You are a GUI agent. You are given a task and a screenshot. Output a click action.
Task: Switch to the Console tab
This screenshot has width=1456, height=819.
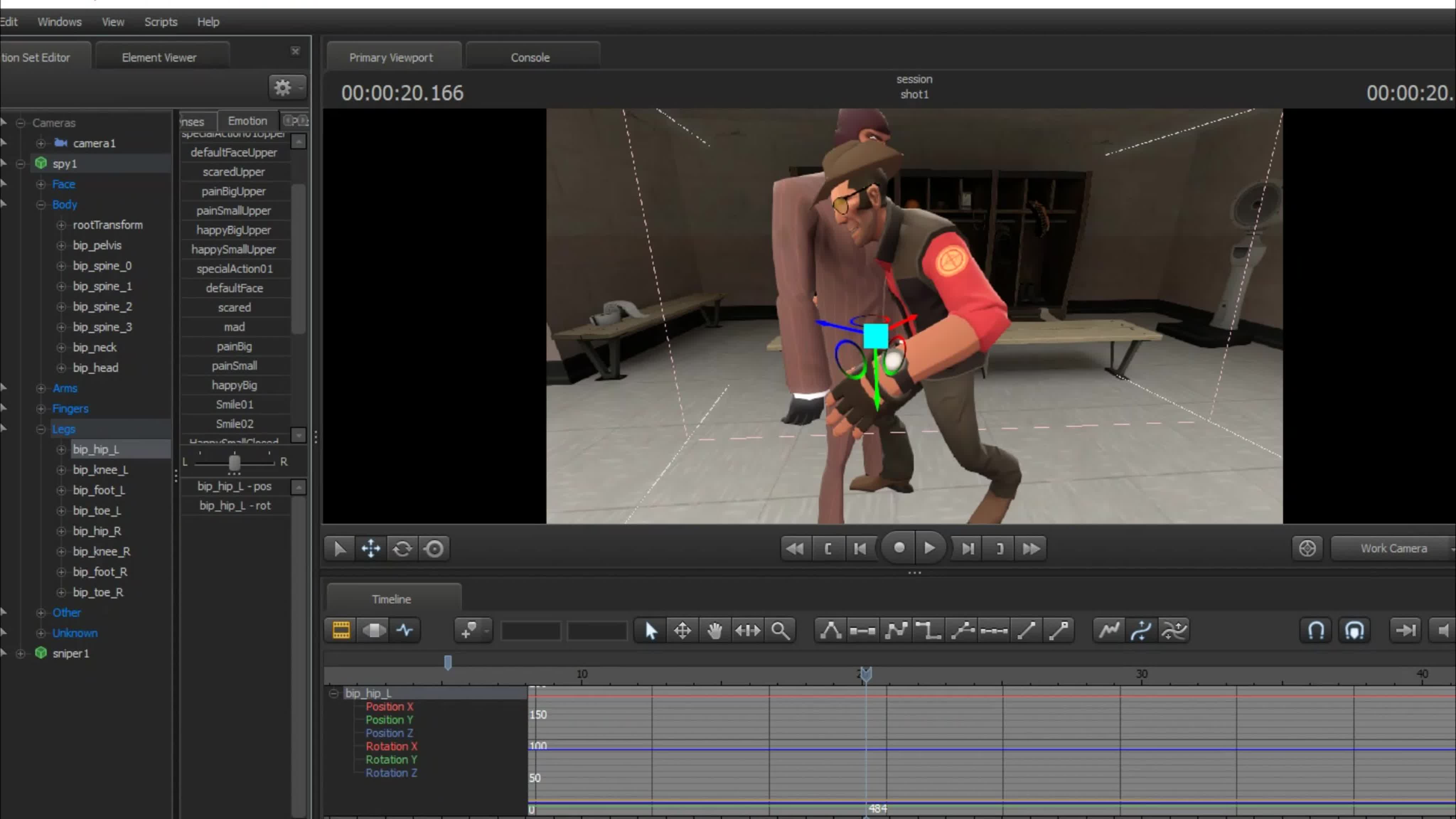(x=530, y=58)
